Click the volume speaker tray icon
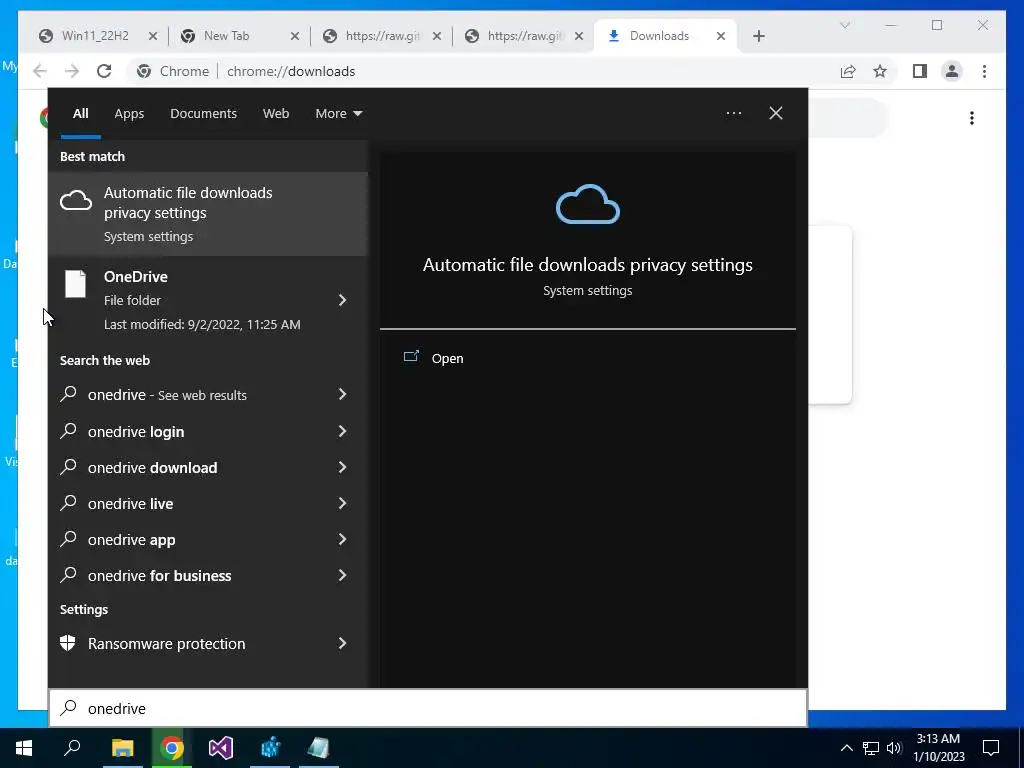The height and width of the screenshot is (768, 1024). 894,748
